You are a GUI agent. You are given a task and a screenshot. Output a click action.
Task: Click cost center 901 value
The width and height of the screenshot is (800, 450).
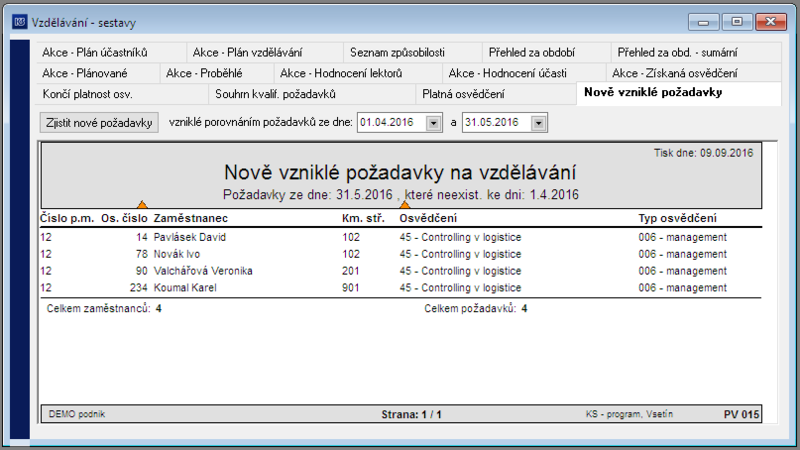[351, 288]
